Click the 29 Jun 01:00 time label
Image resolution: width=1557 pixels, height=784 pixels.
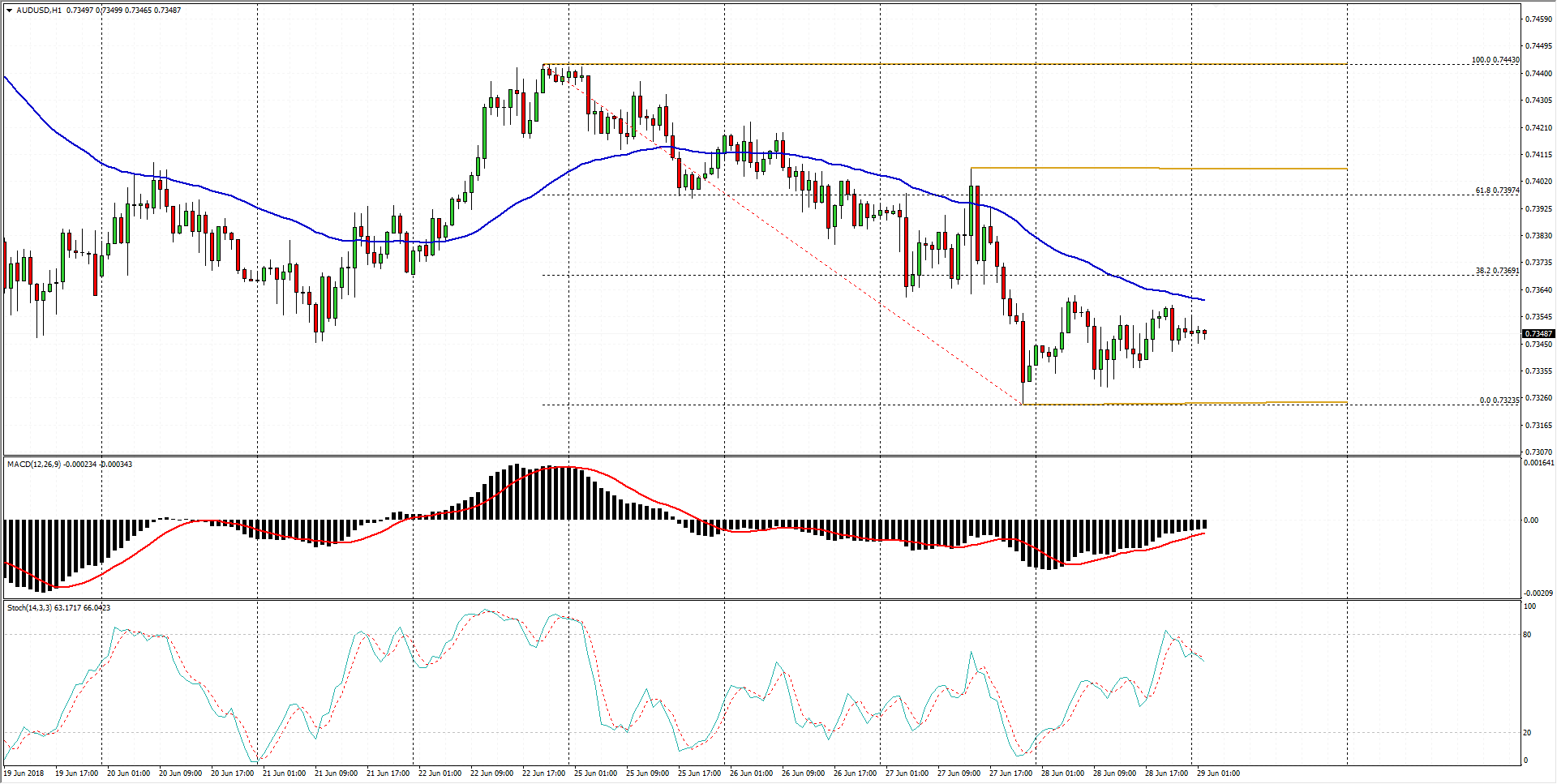(1218, 773)
